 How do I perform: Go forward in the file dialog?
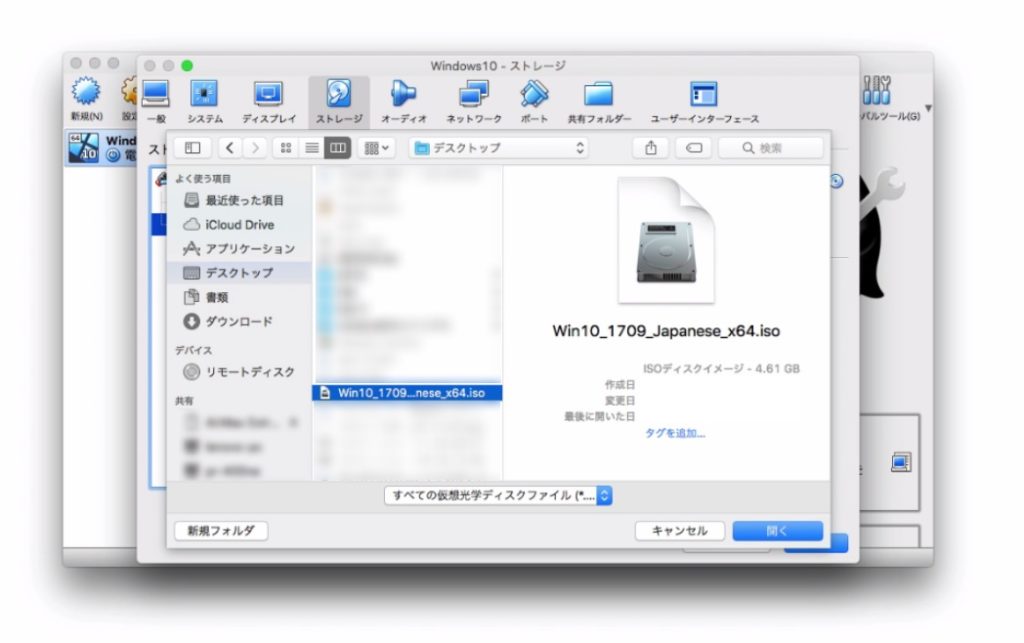[x=255, y=148]
